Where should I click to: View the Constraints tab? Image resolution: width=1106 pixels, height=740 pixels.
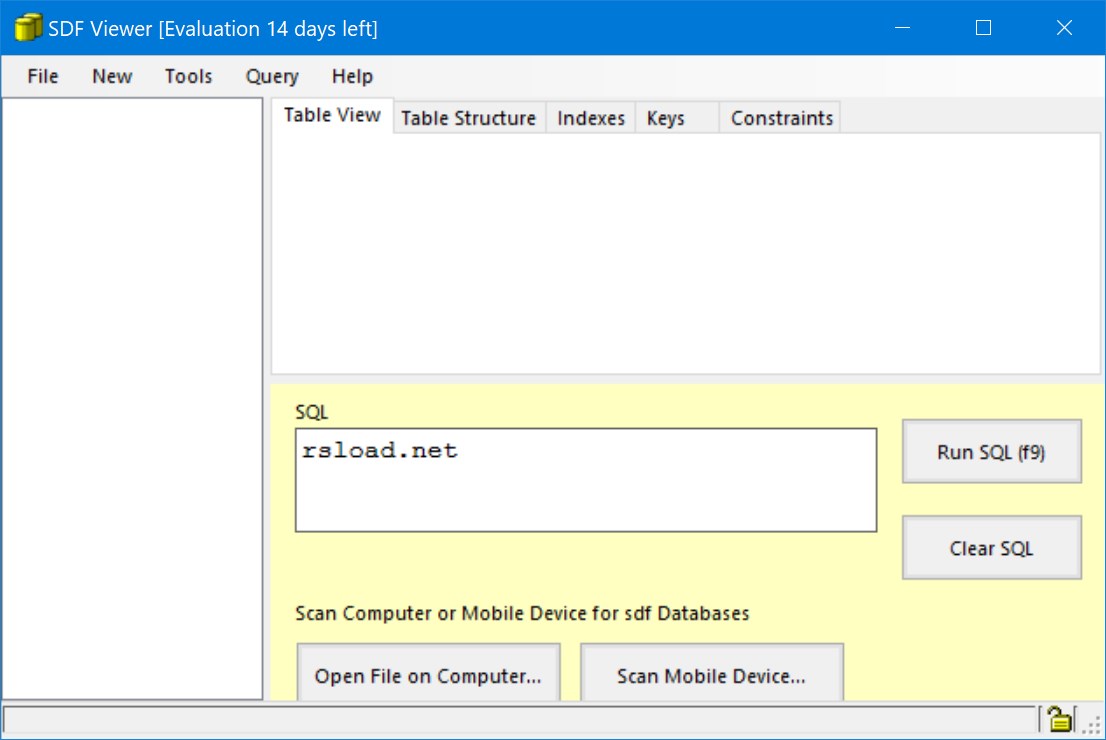point(780,117)
